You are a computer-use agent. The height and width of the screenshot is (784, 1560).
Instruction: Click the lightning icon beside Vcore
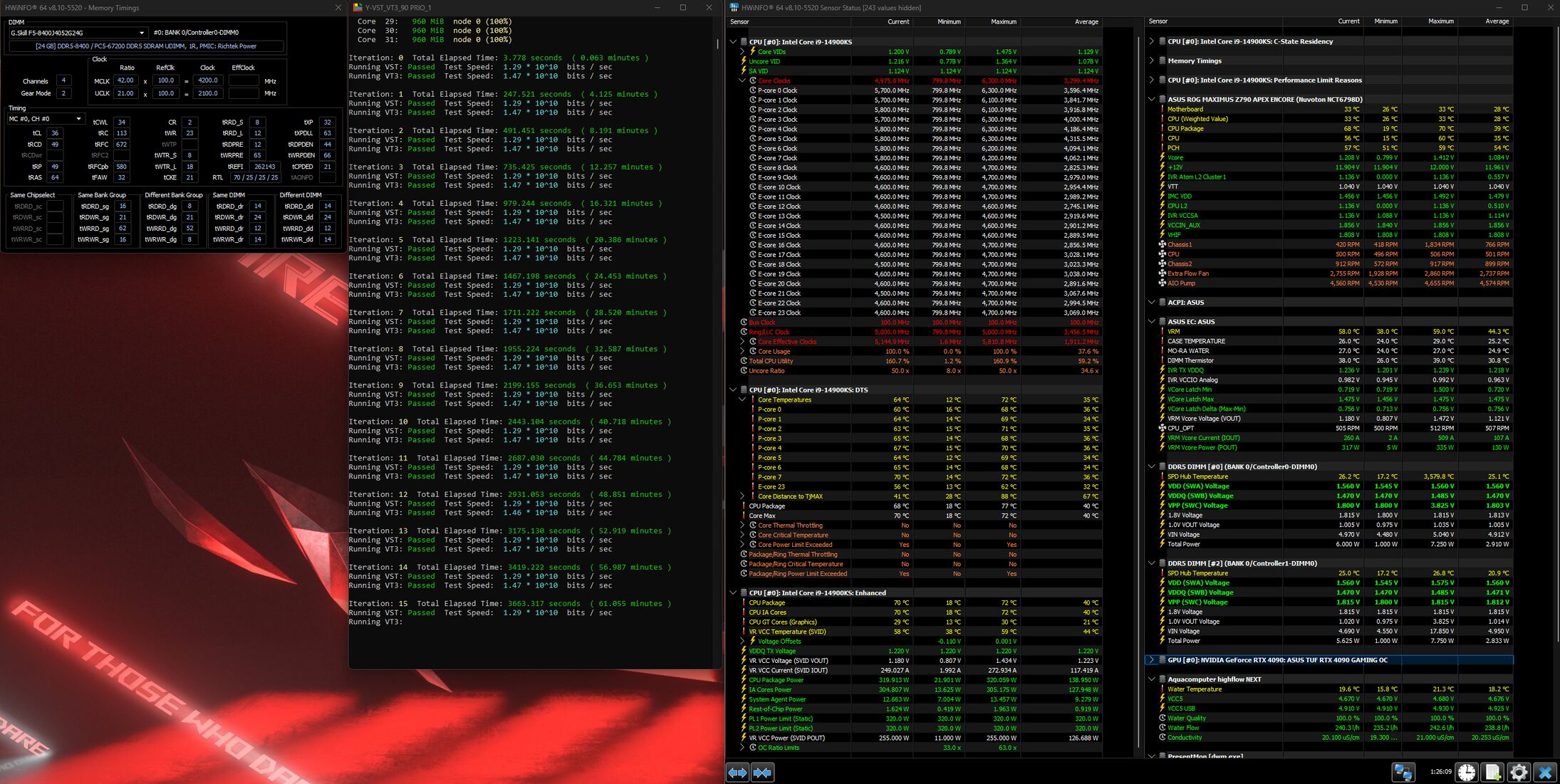click(x=1163, y=157)
